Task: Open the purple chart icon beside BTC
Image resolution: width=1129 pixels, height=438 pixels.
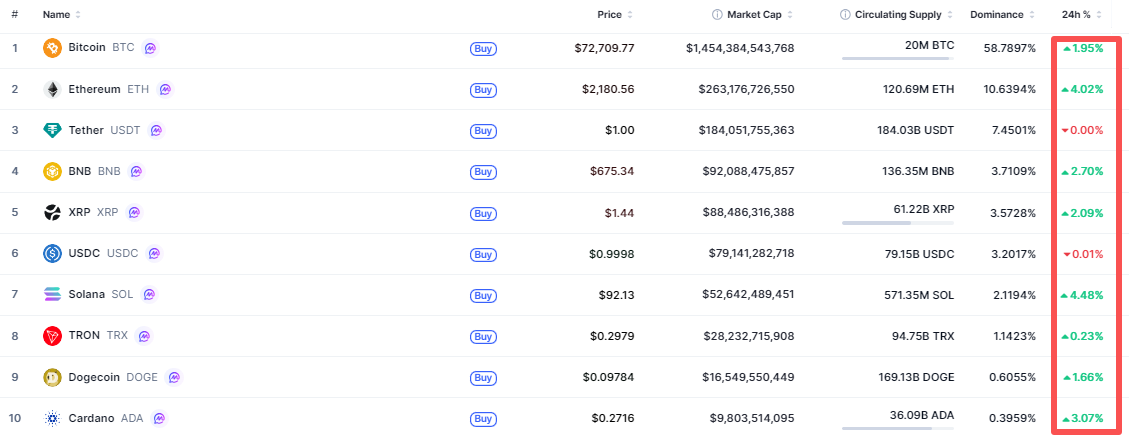Action: [150, 47]
